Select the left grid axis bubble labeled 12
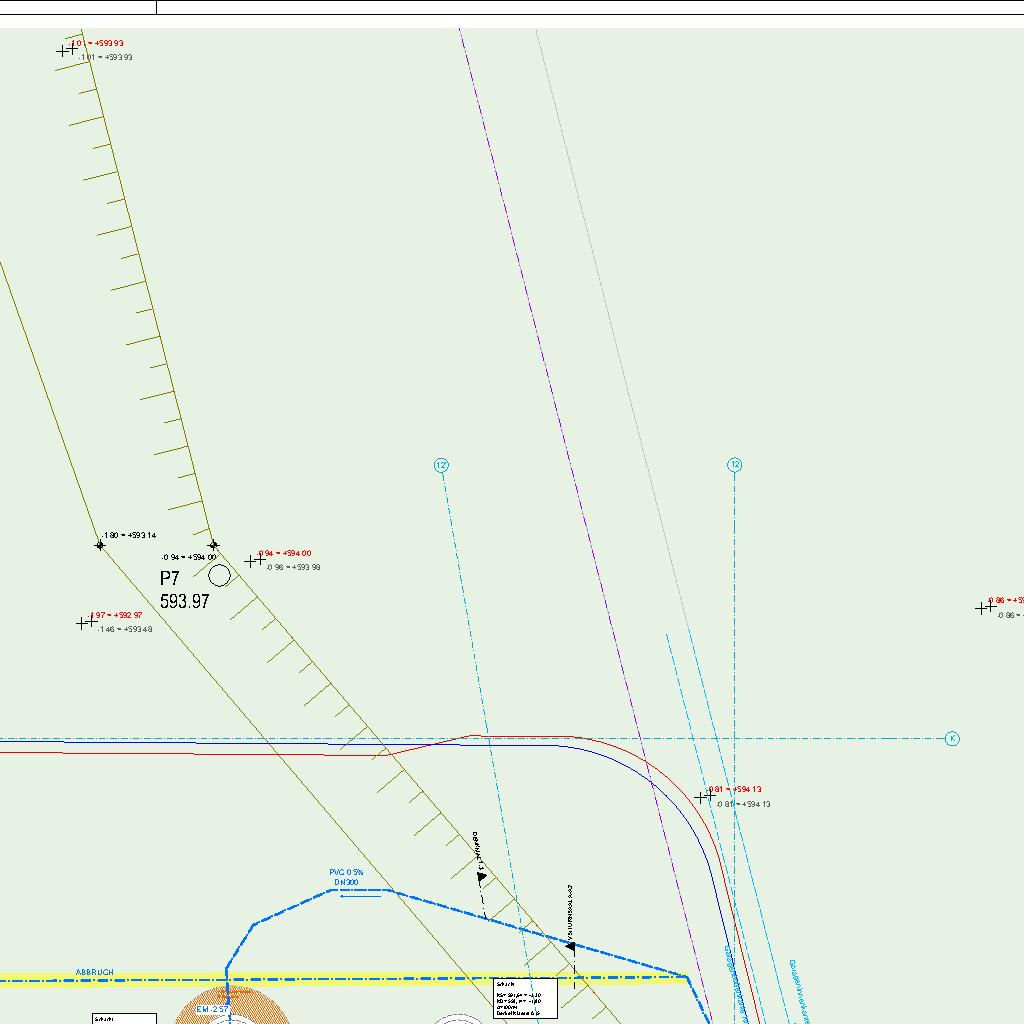1024x1024 pixels. [441, 465]
